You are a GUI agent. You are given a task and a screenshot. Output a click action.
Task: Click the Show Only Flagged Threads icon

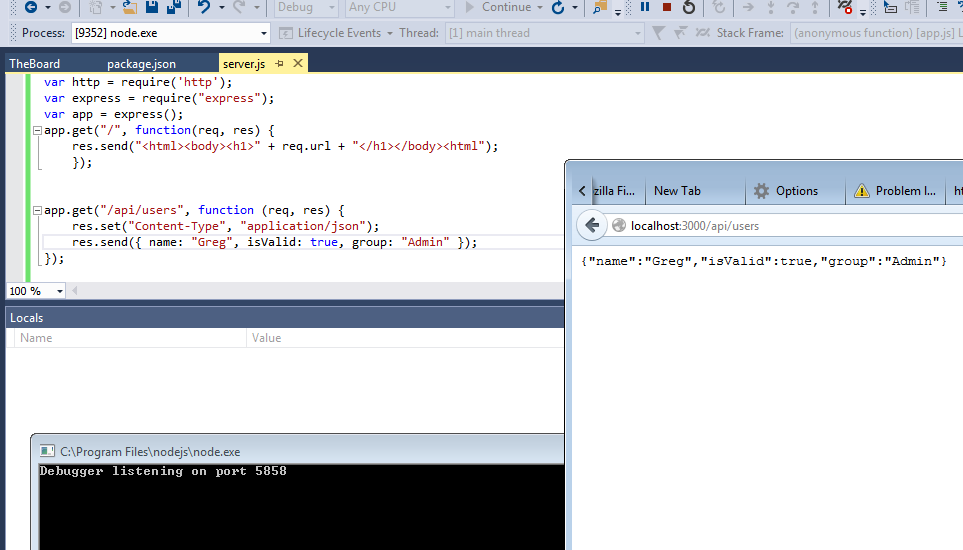(x=680, y=33)
